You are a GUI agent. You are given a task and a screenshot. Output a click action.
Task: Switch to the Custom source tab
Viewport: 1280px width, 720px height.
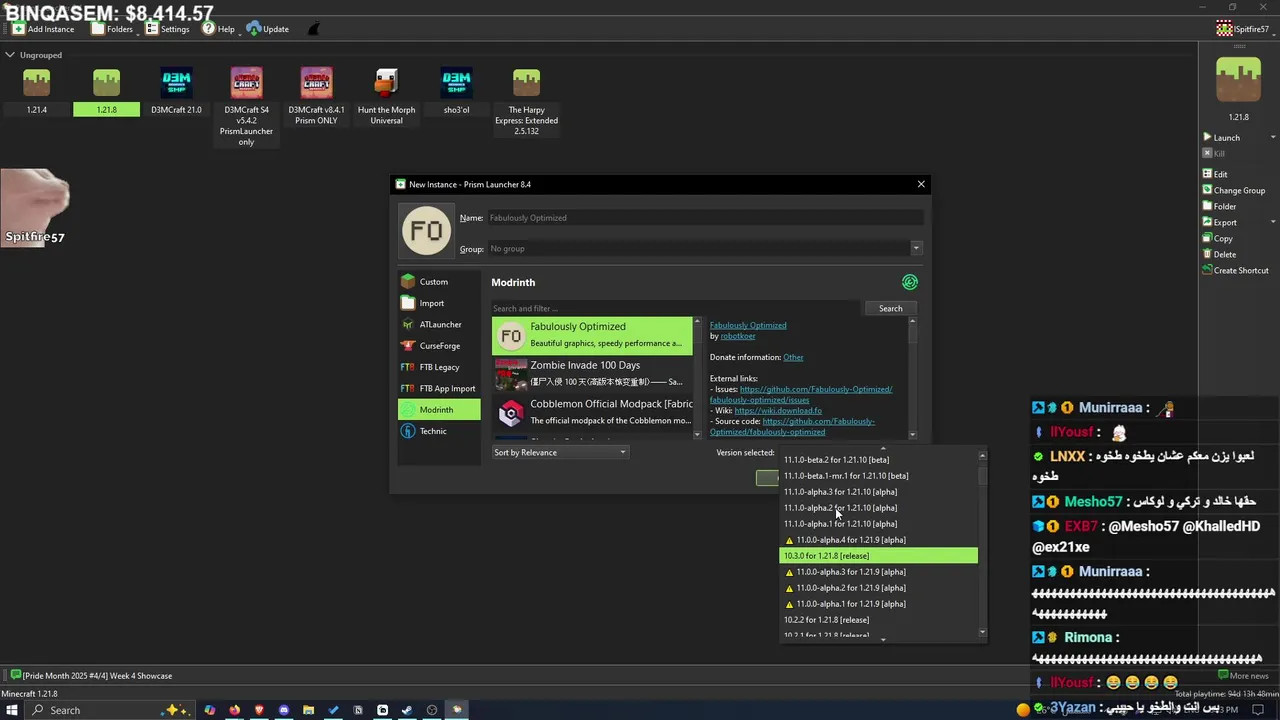pyautogui.click(x=439, y=282)
